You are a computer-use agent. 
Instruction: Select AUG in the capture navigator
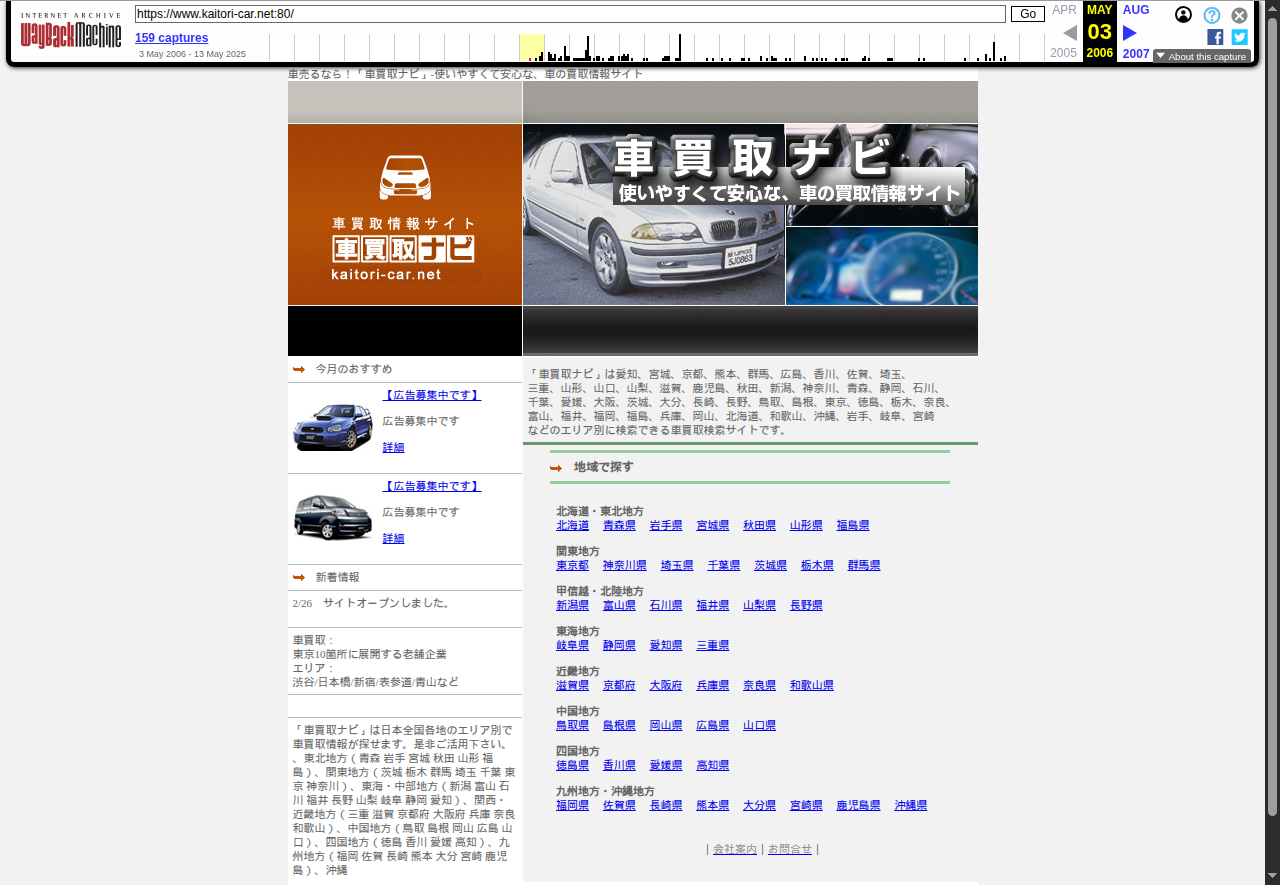point(1136,10)
